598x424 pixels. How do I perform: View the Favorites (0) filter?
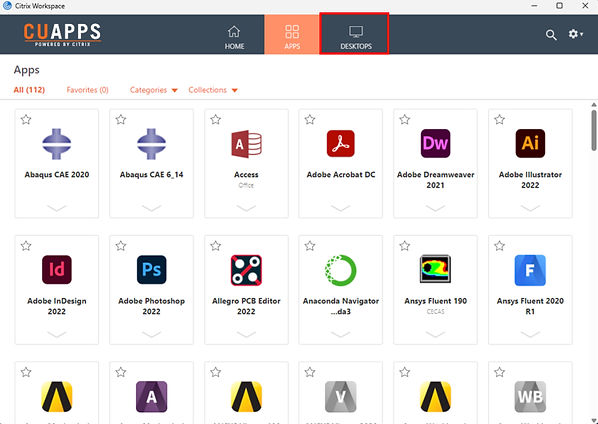pos(87,90)
